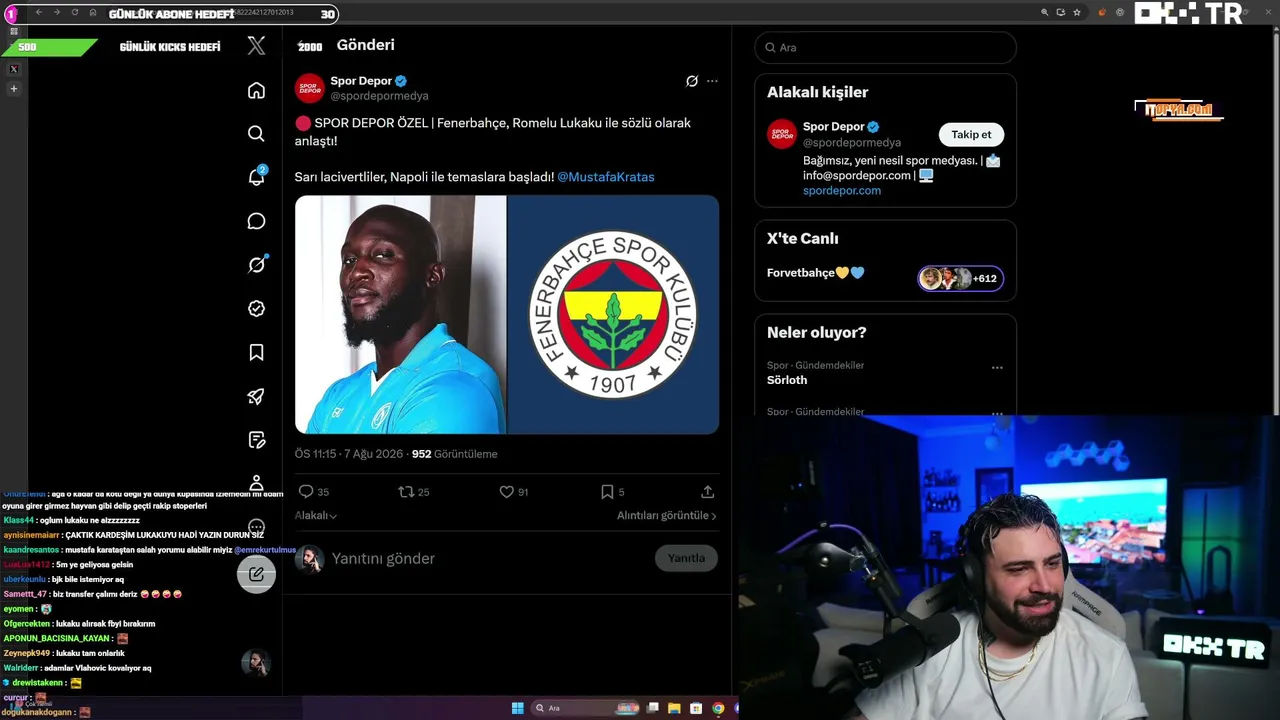Click the X logo in sidebar
This screenshot has width=1280, height=720.
(256, 45)
